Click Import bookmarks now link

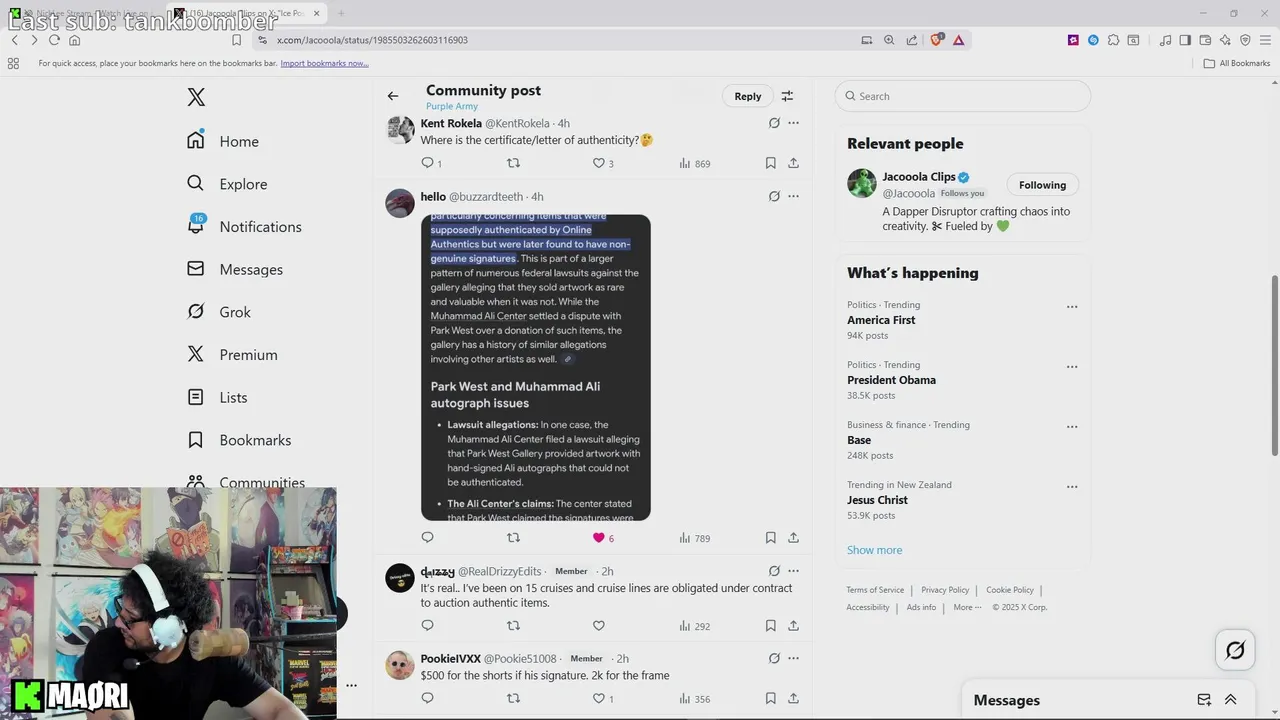pos(324,63)
